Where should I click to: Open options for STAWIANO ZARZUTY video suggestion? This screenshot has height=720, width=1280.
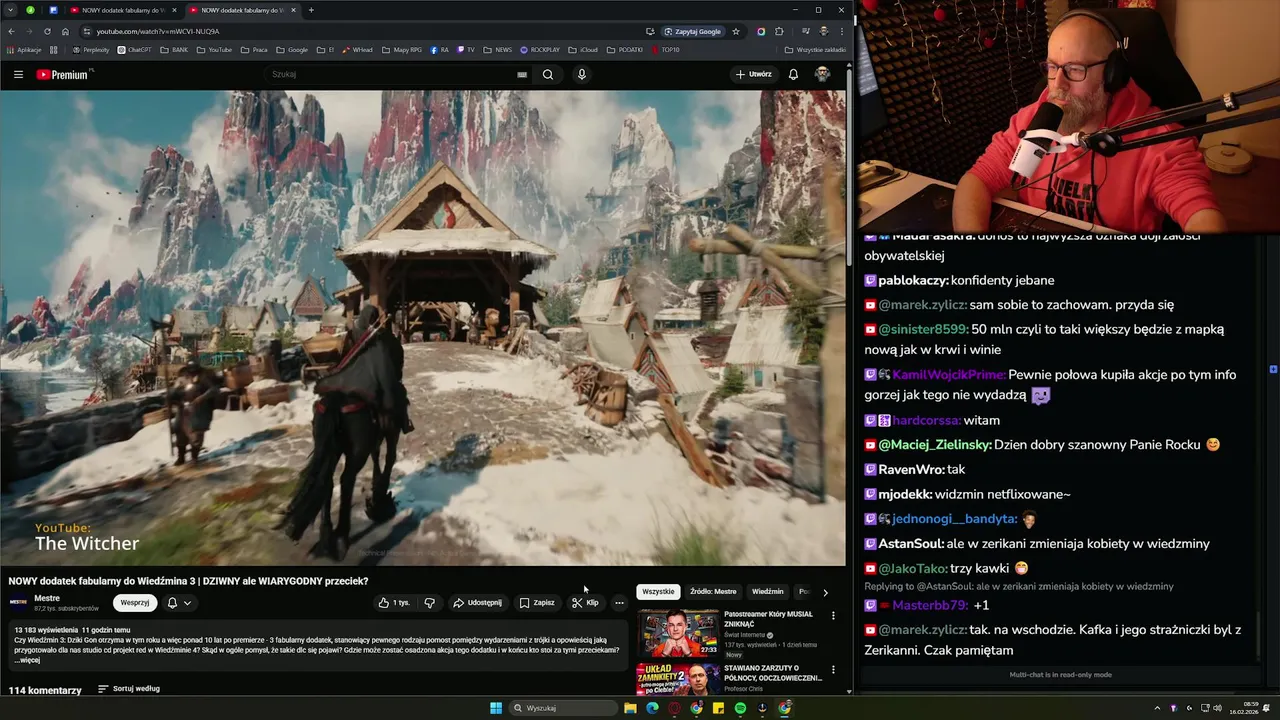(833, 670)
